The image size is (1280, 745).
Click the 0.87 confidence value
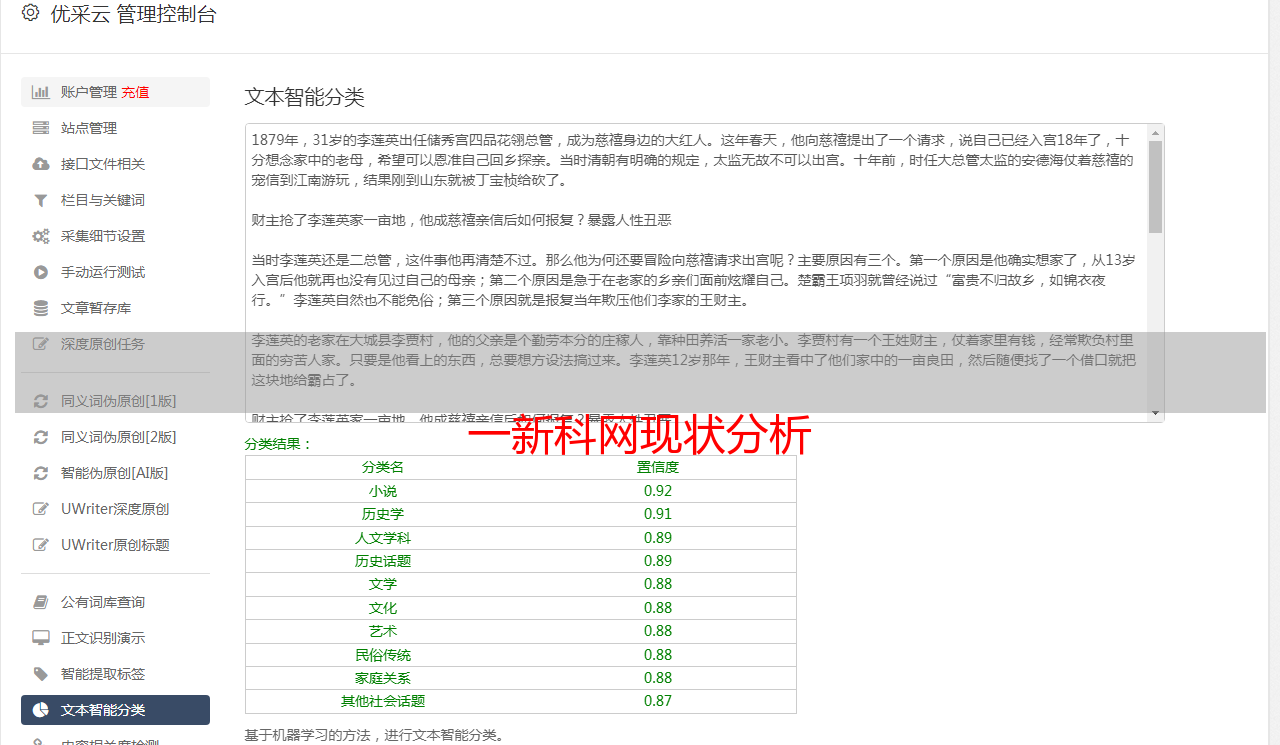658,701
